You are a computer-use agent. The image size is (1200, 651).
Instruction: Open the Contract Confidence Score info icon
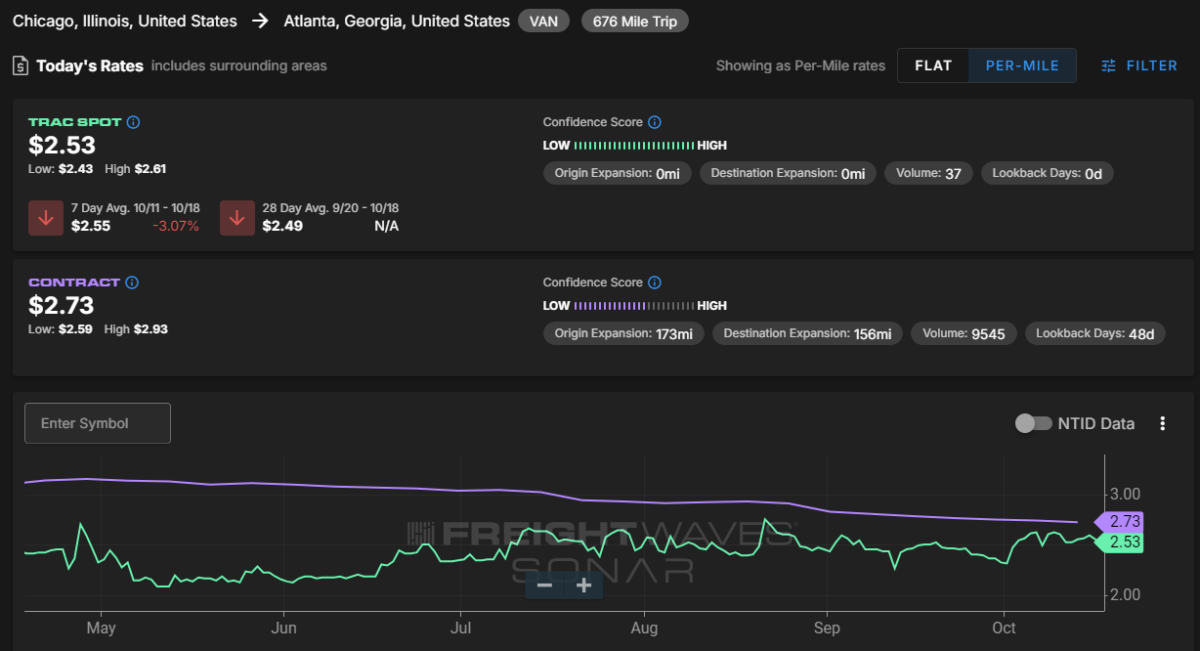pyautogui.click(x=655, y=283)
